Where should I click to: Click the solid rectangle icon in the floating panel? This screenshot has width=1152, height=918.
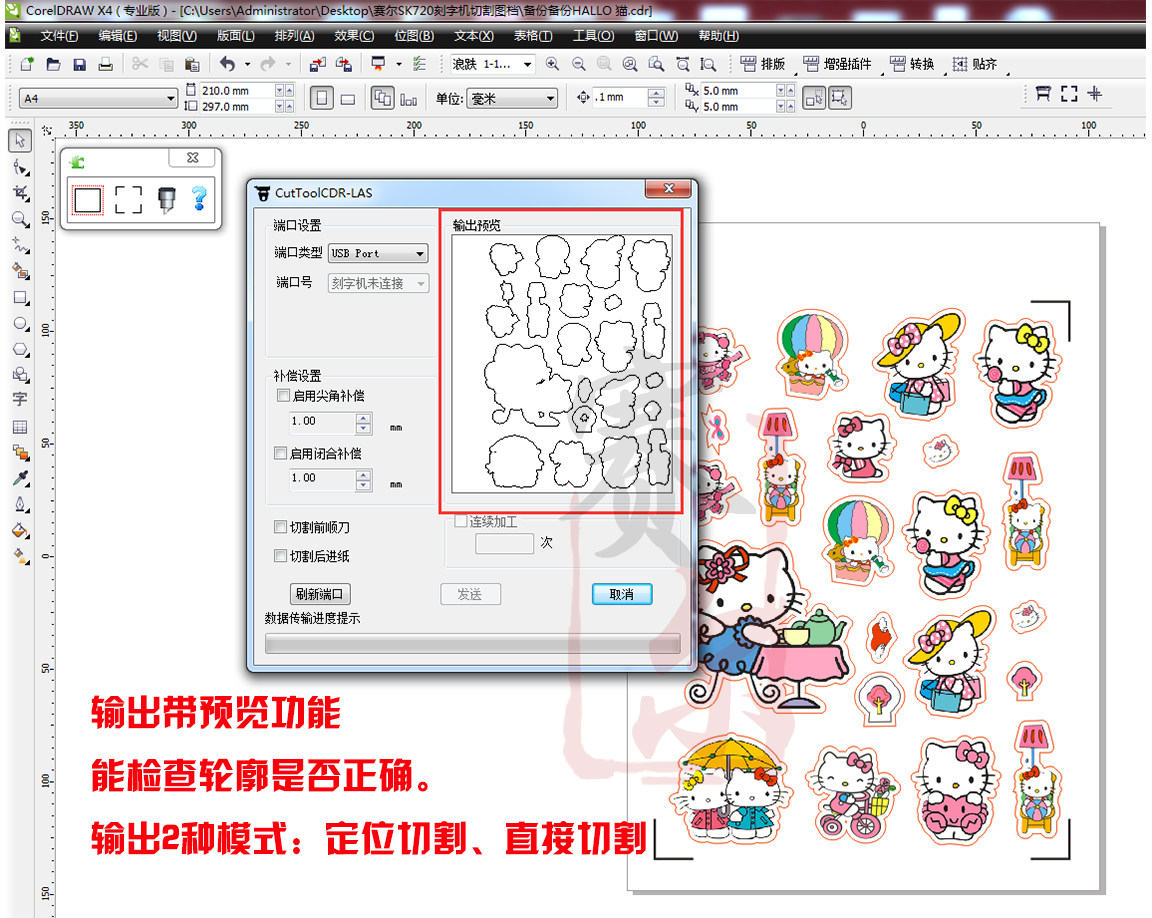(87, 199)
